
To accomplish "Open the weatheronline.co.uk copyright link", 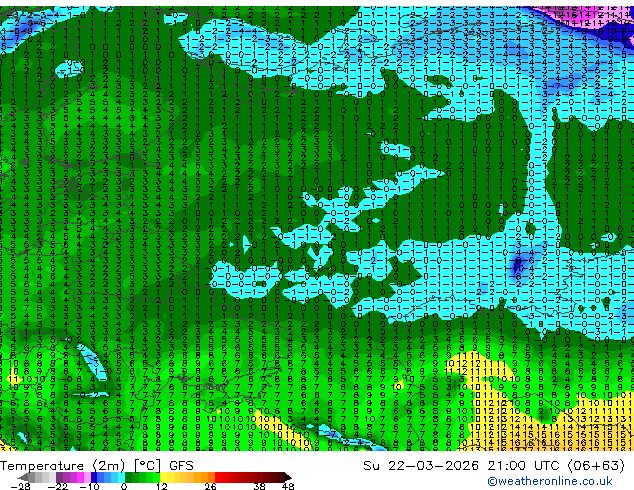I will click(550, 481).
